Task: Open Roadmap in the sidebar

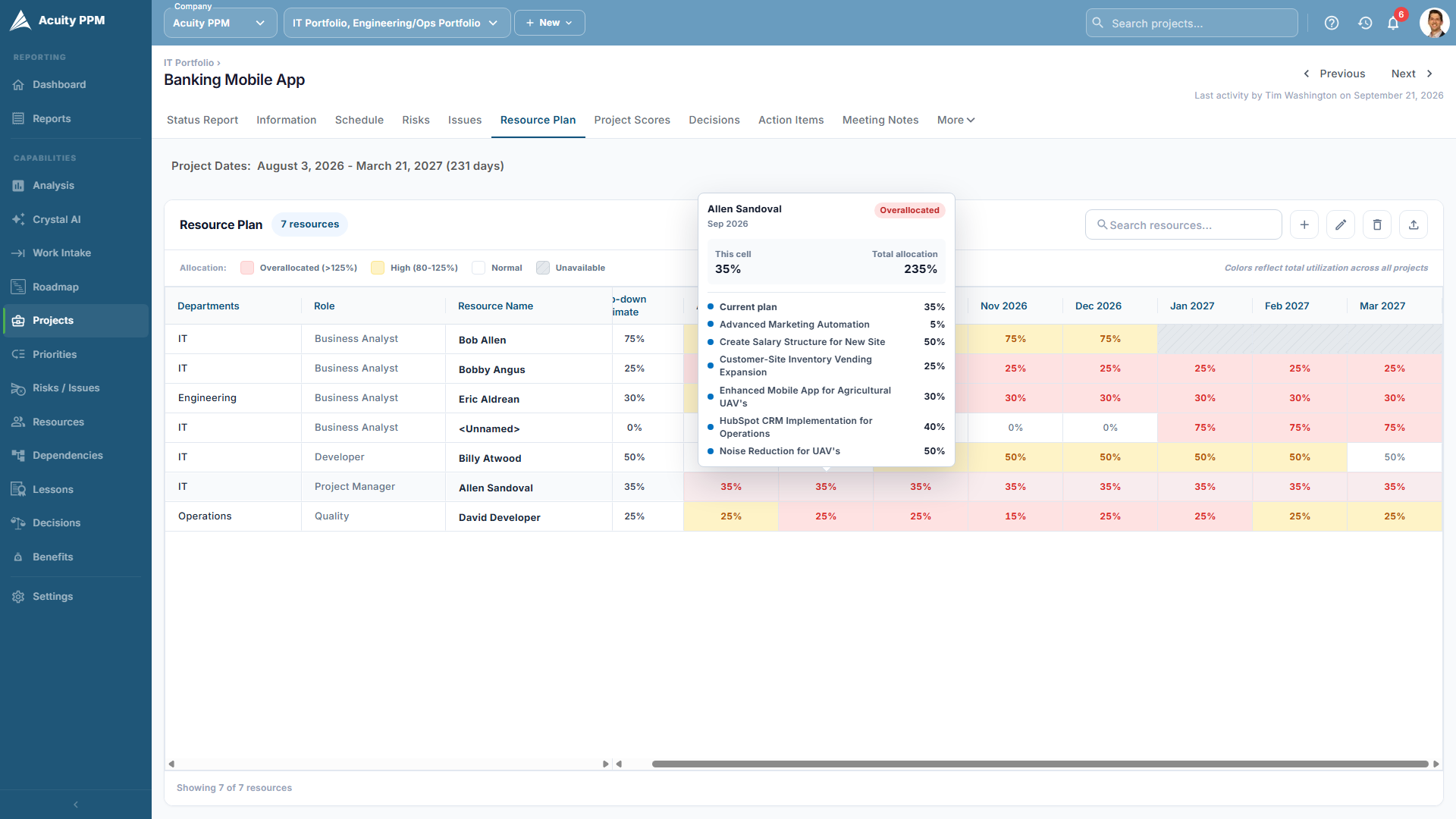Action: pyautogui.click(x=76, y=287)
